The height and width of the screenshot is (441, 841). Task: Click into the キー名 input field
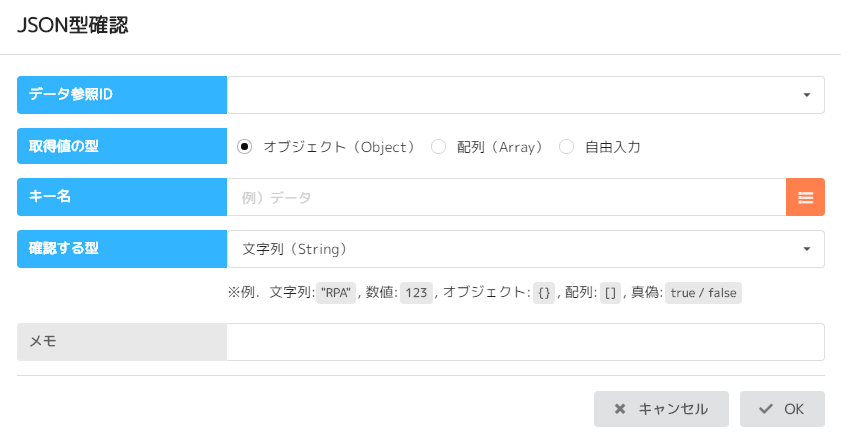tap(506, 198)
